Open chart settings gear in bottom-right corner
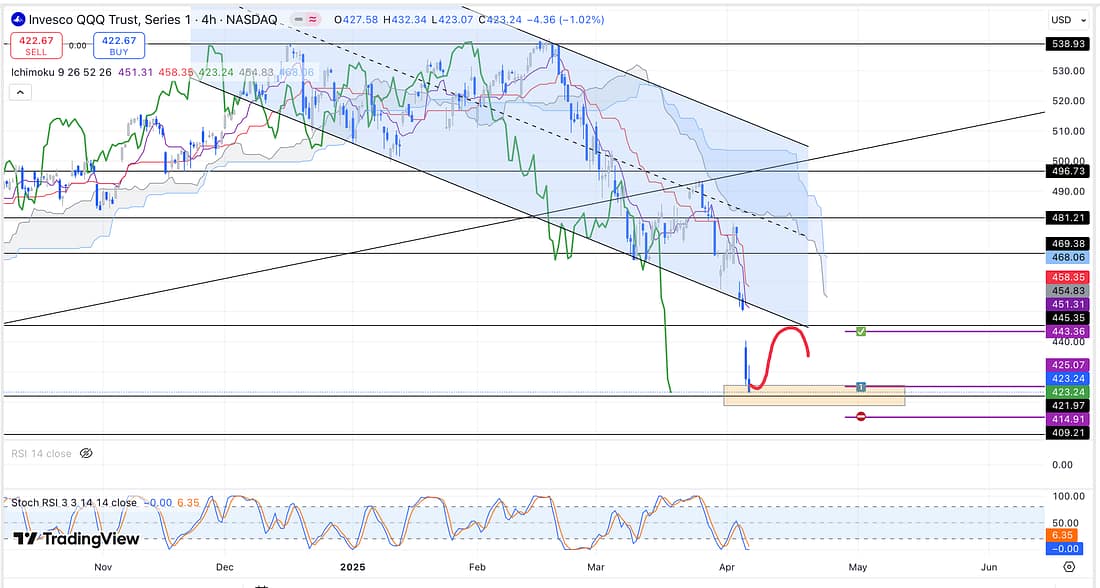Image resolution: width=1100 pixels, height=588 pixels. pyautogui.click(x=1069, y=567)
